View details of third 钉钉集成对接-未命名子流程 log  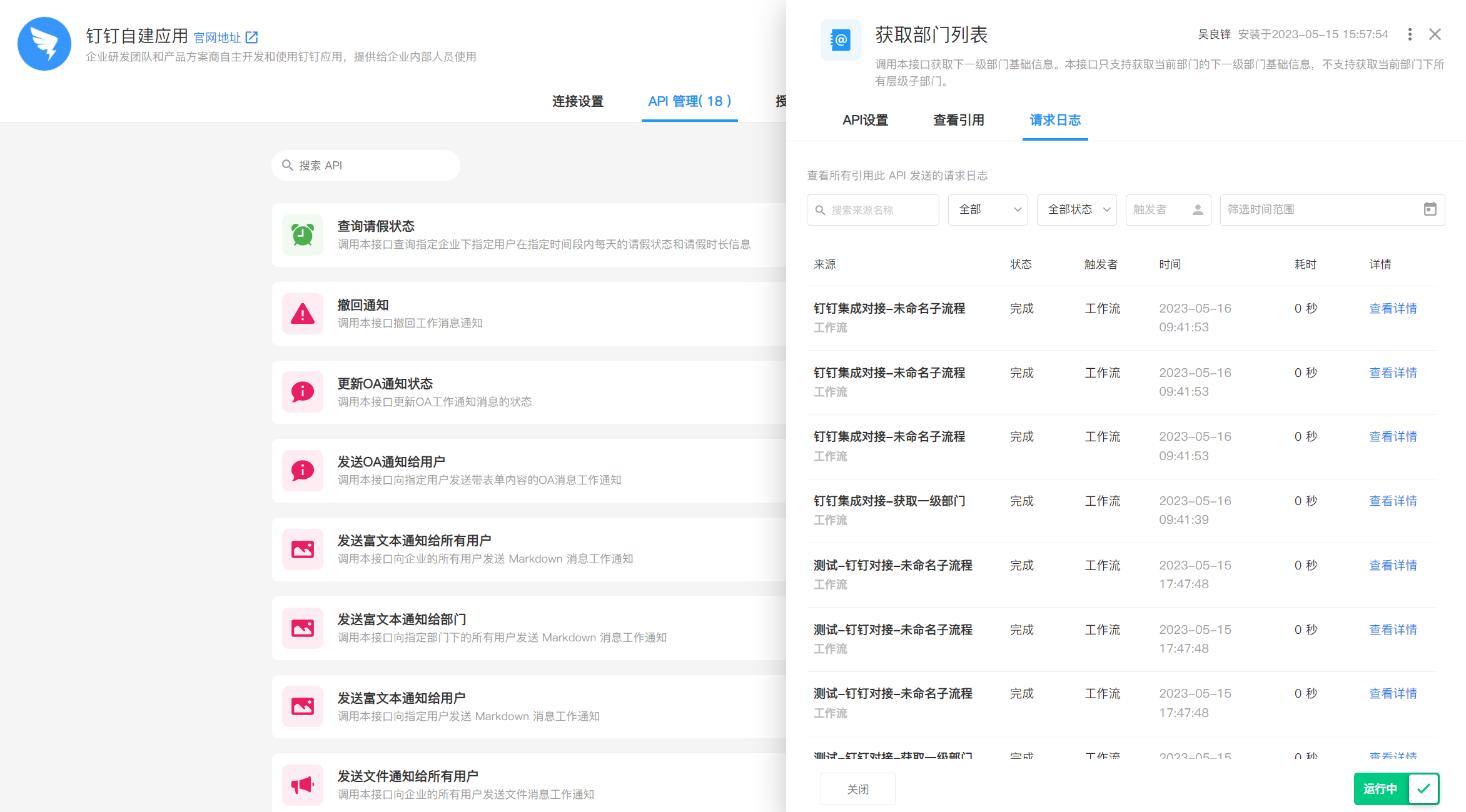pyautogui.click(x=1393, y=436)
